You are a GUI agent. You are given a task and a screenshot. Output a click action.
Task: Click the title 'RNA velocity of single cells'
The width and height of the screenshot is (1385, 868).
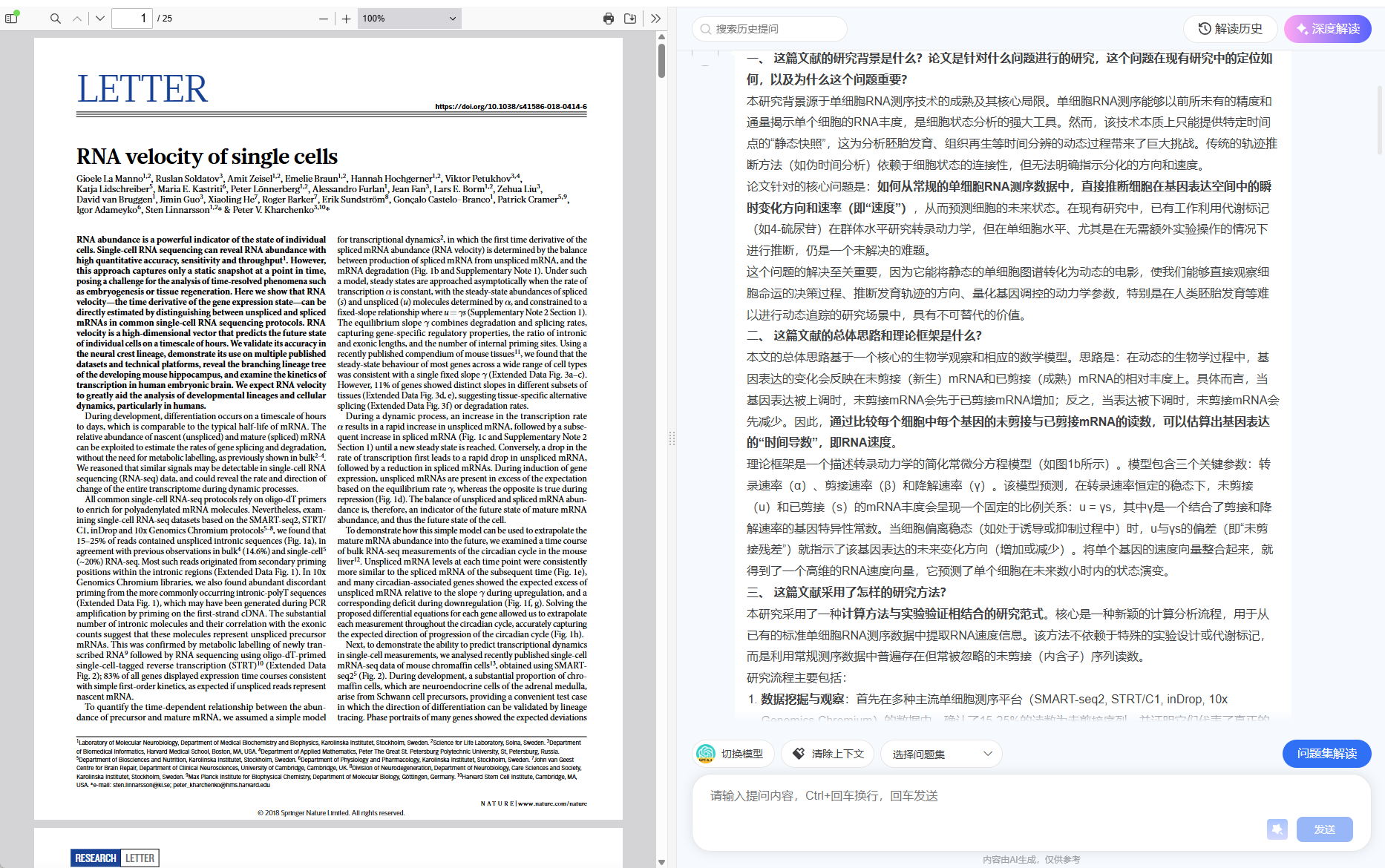click(x=207, y=157)
